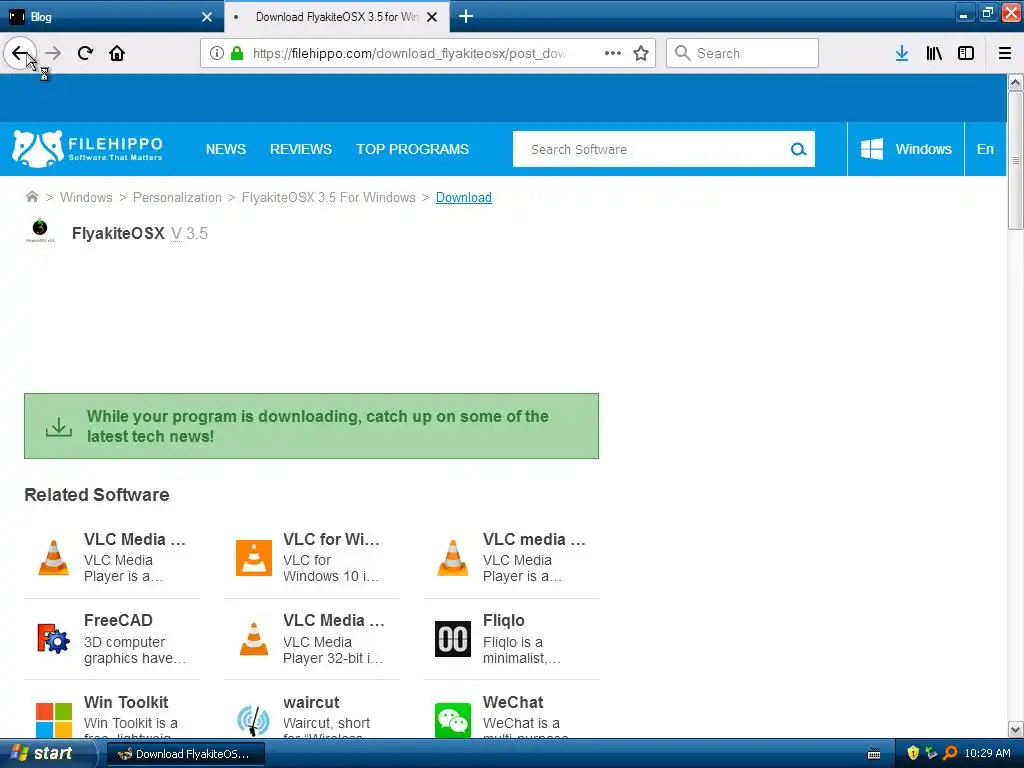Open the Personalization breadcrumb link
The image size is (1024, 768).
pyautogui.click(x=177, y=197)
